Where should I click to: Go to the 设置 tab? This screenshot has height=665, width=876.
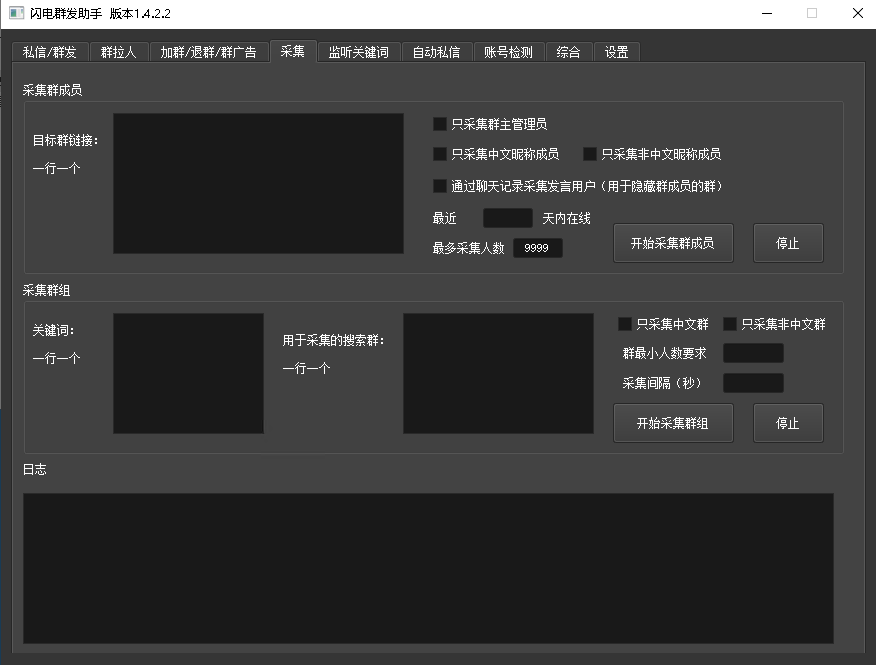coord(616,52)
